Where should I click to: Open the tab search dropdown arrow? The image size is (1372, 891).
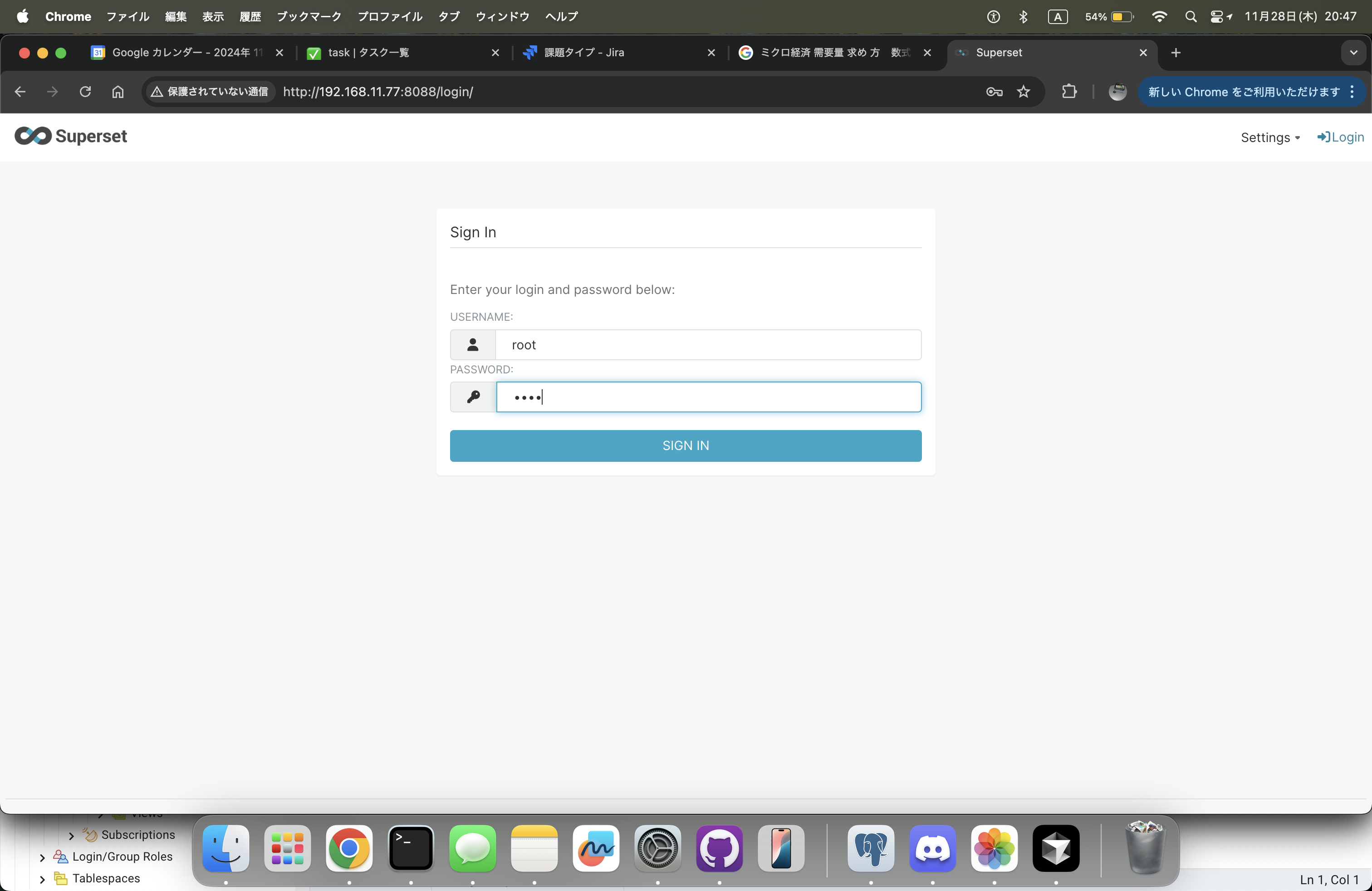1353,53
